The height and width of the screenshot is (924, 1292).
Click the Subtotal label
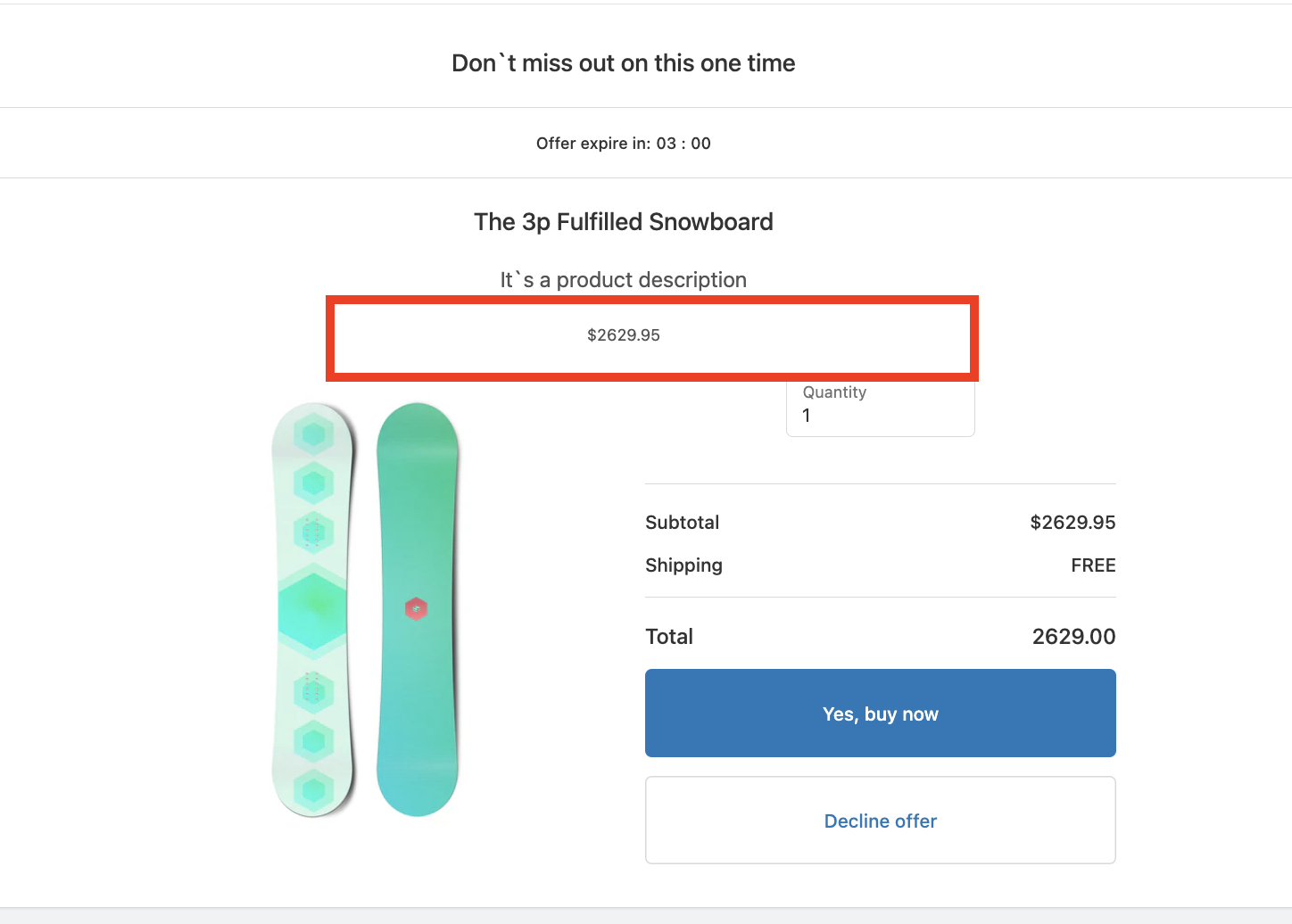pyautogui.click(x=683, y=523)
